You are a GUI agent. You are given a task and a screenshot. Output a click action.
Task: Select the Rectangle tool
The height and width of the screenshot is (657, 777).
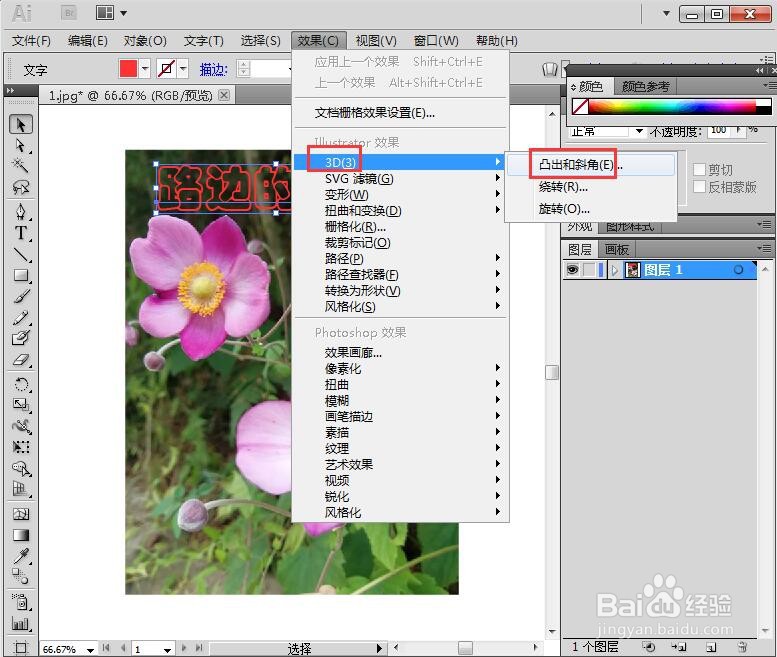20,275
